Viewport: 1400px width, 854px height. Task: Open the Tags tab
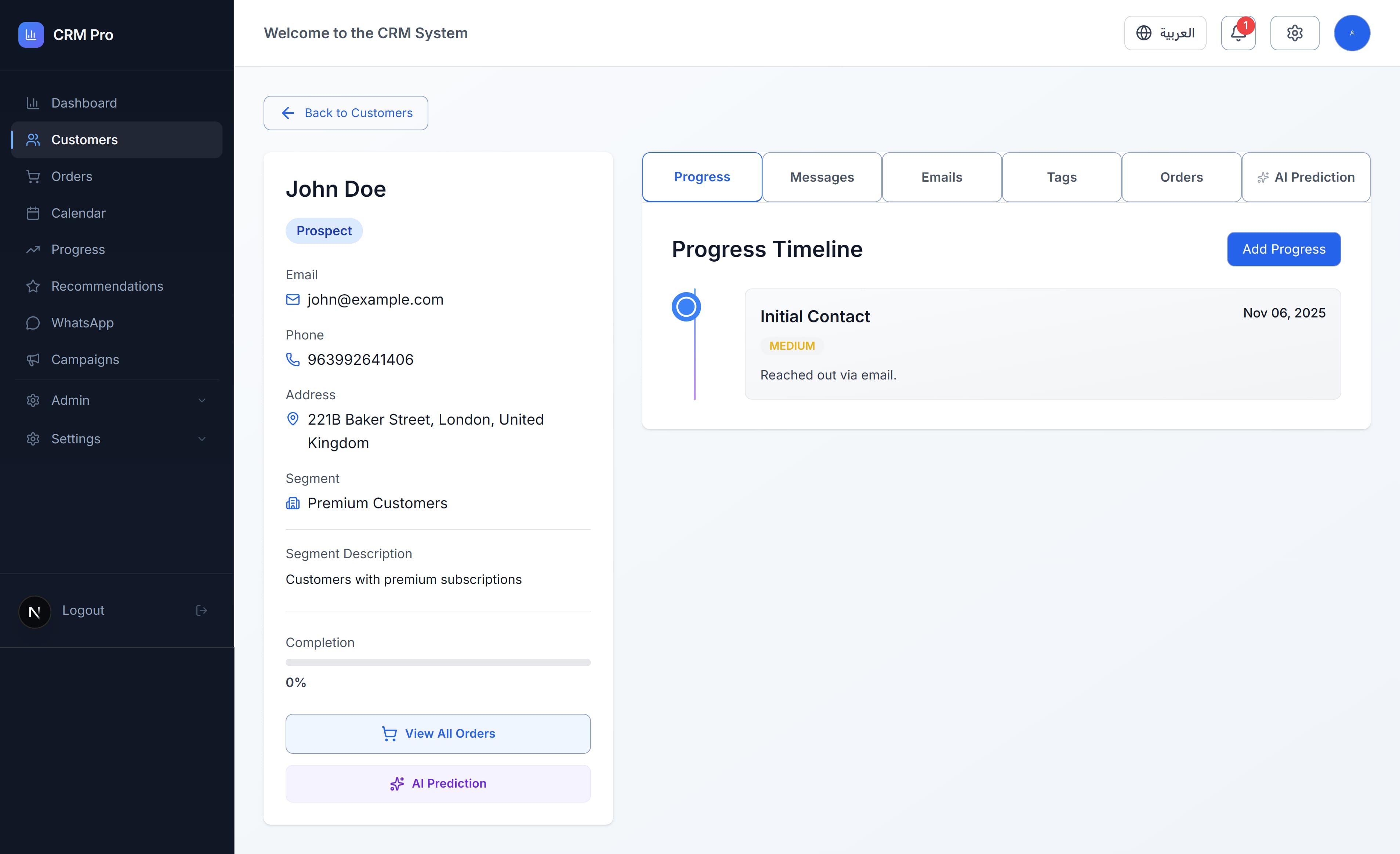point(1061,177)
